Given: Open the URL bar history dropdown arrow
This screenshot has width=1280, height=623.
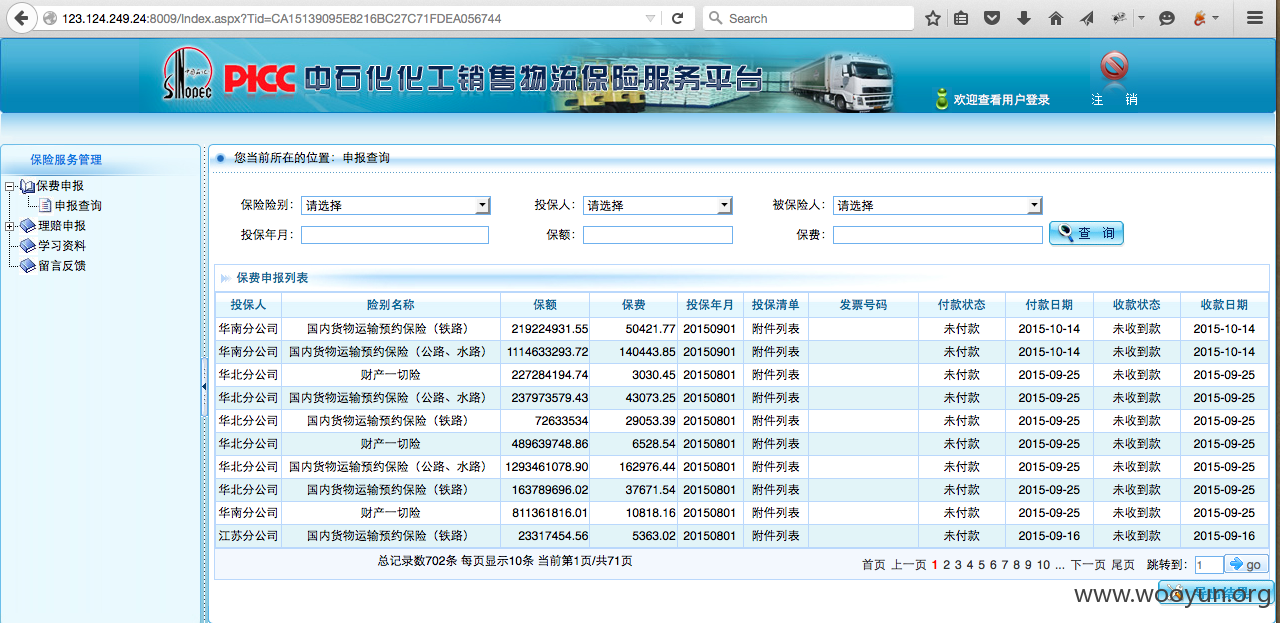Looking at the screenshot, I should (x=650, y=18).
